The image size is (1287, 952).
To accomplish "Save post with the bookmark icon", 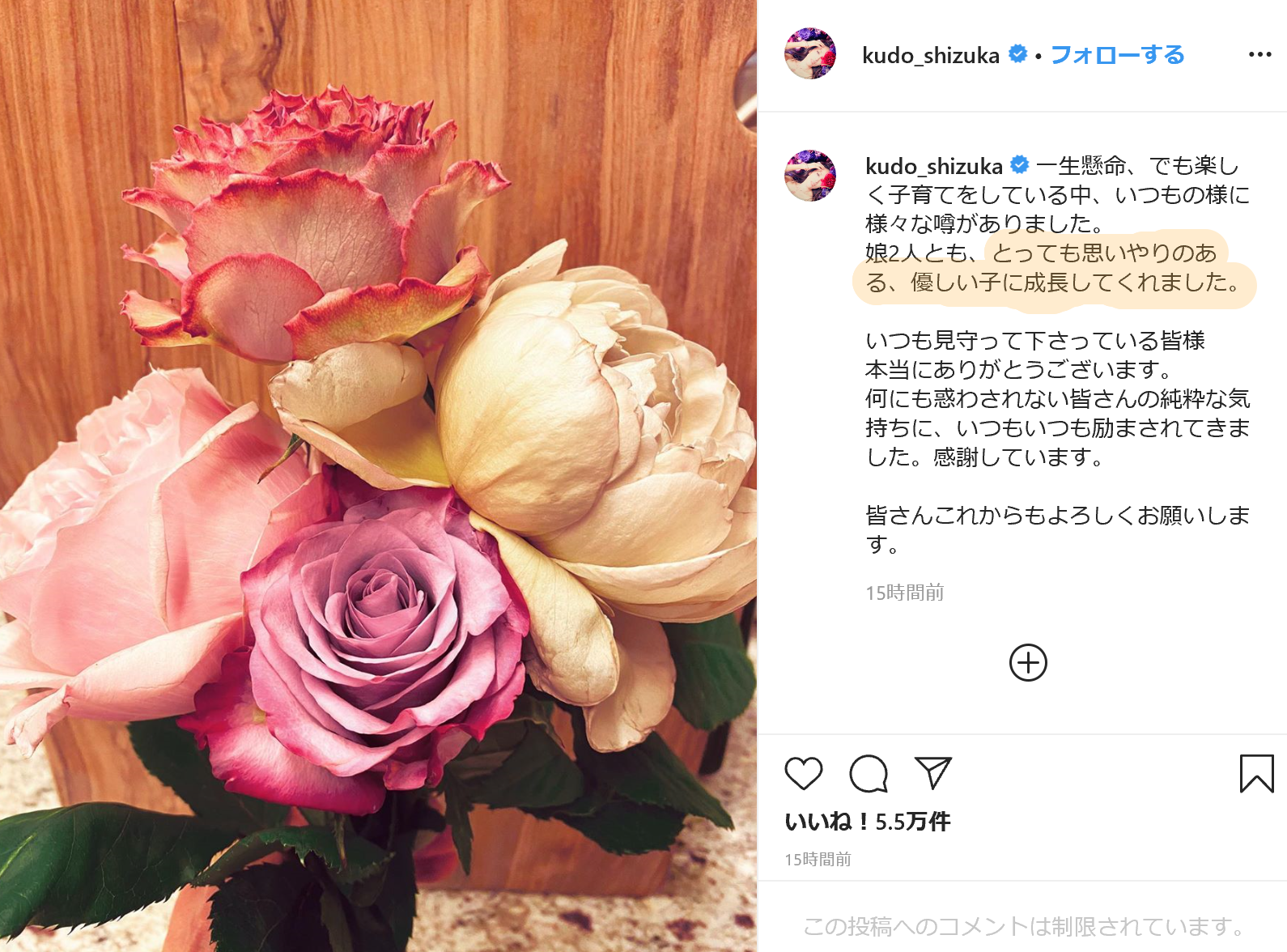I will click(1256, 773).
